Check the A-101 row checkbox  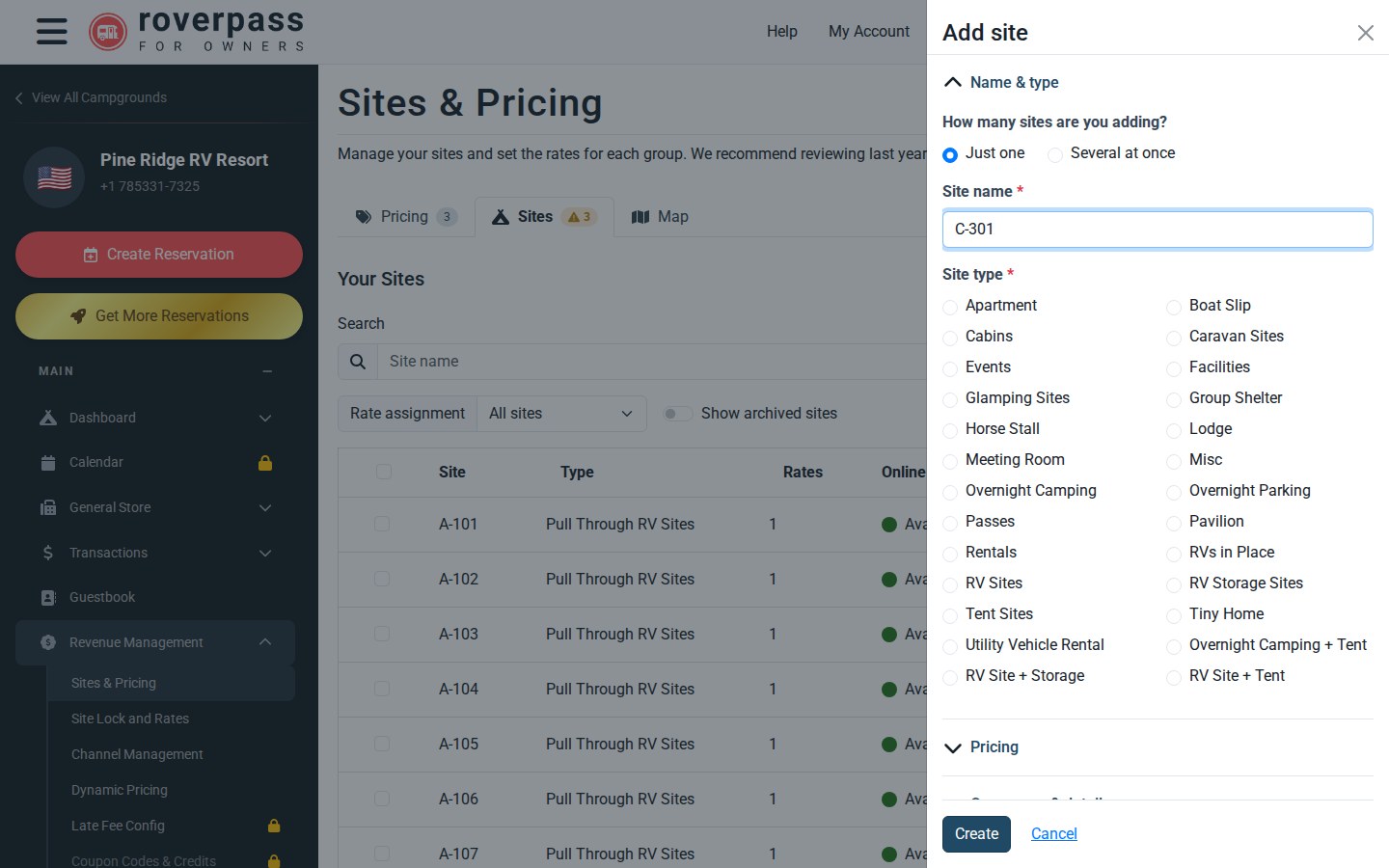(x=382, y=524)
